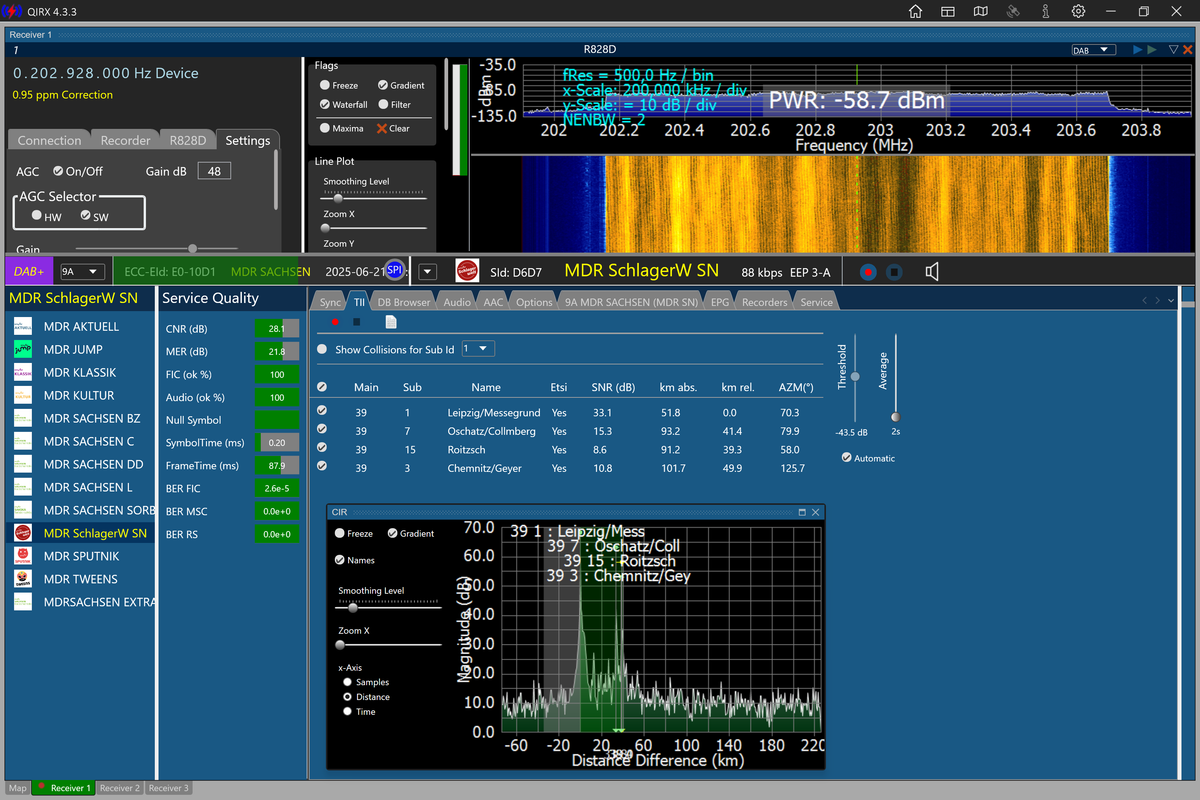Stop TII recording with the square icon

coord(356,322)
